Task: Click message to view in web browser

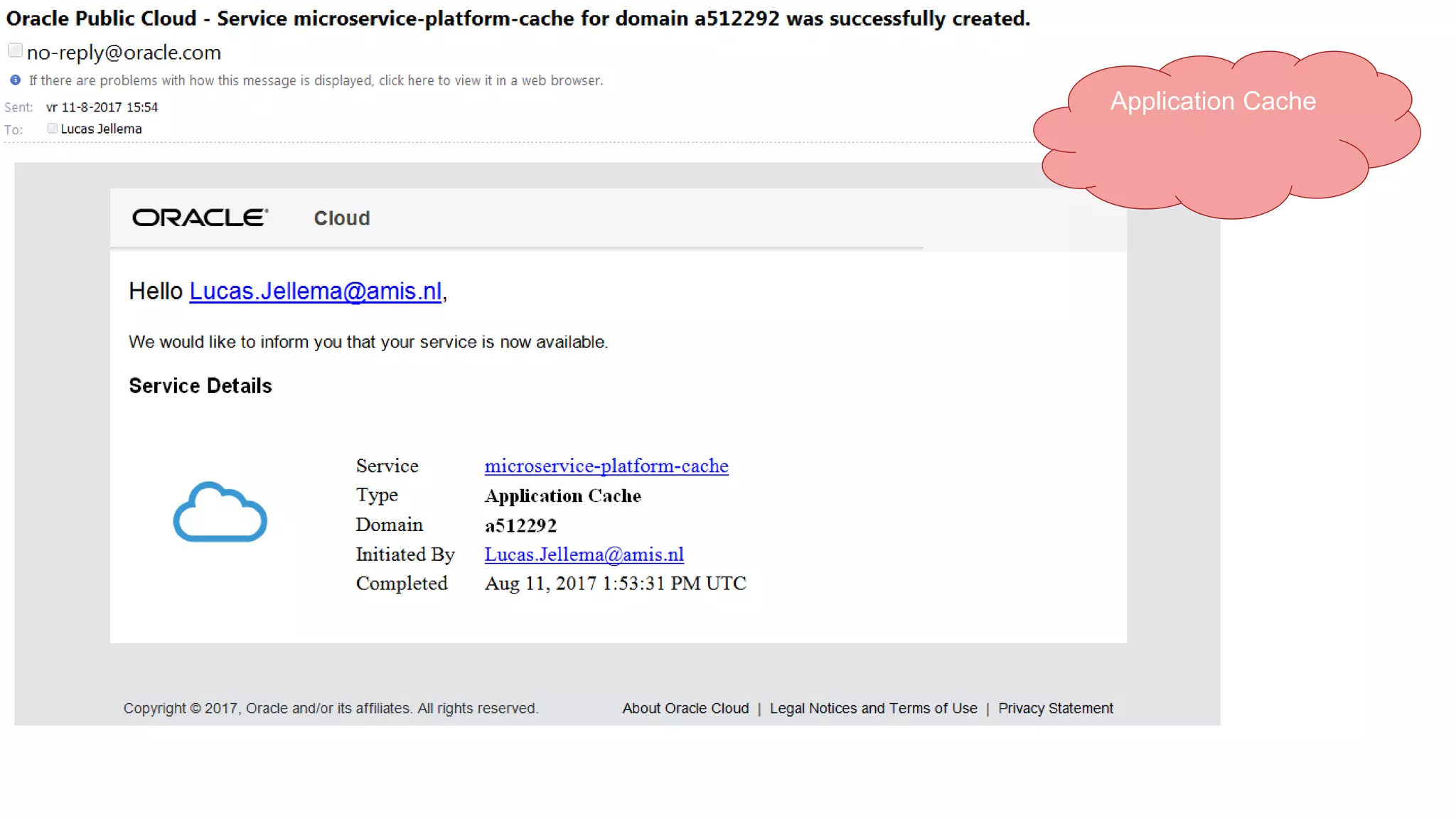Action: [x=316, y=80]
